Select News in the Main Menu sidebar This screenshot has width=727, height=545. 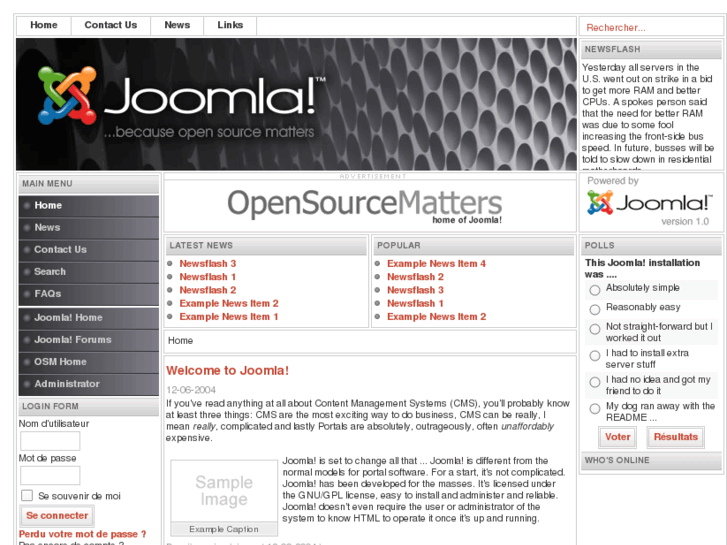coord(89,228)
